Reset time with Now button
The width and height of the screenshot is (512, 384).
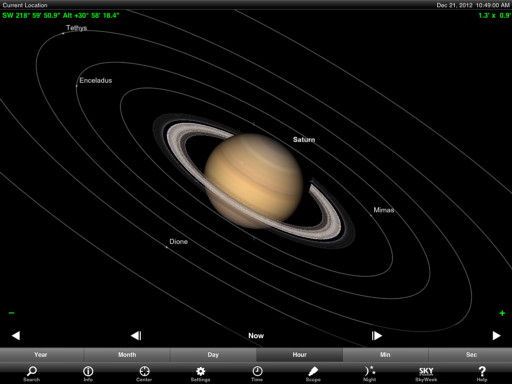coord(256,336)
